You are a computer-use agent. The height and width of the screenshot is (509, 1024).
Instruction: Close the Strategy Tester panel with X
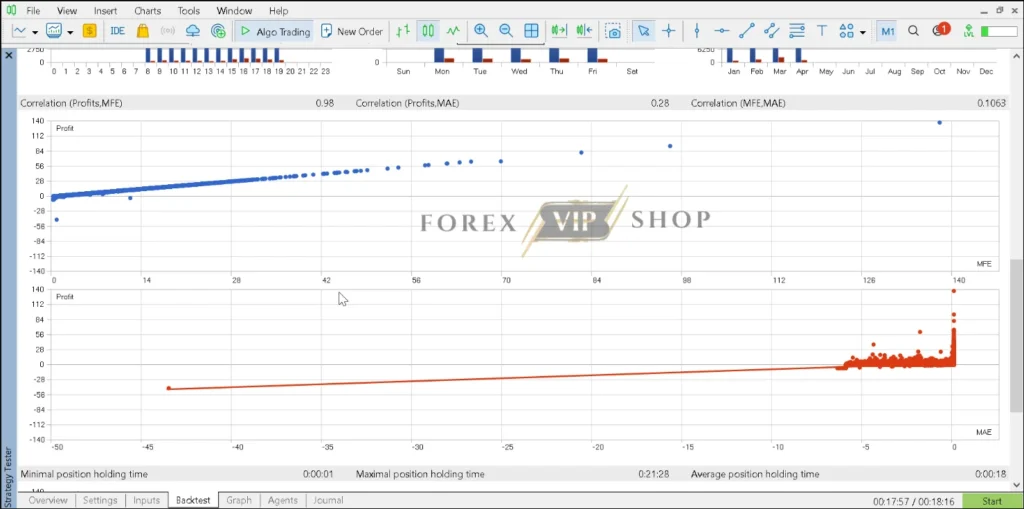(9, 56)
